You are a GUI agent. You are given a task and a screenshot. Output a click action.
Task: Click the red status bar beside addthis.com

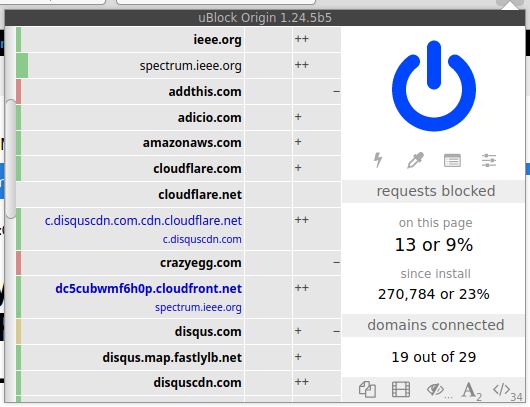[x=19, y=92]
